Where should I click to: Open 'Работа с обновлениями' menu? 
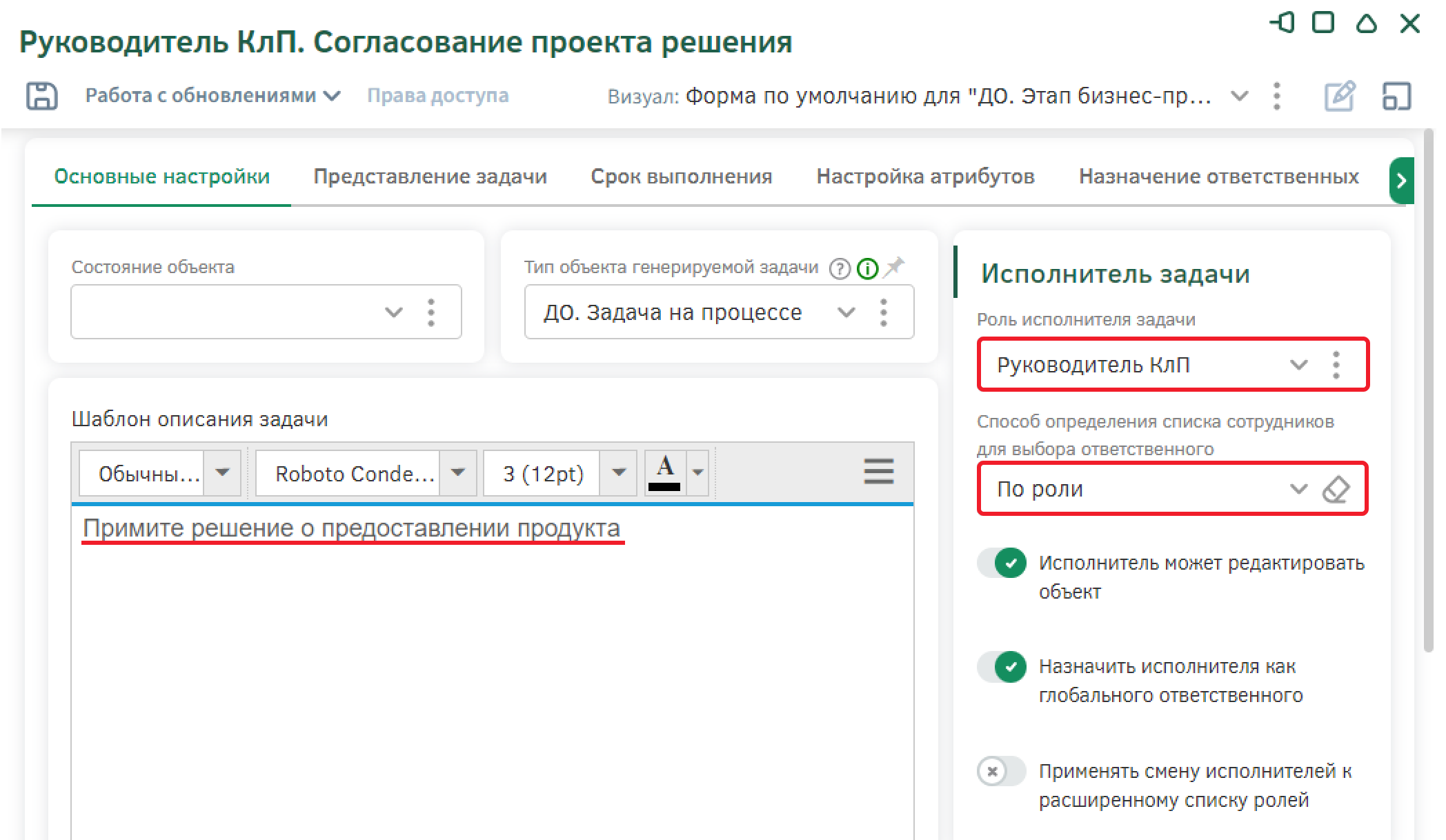212,96
